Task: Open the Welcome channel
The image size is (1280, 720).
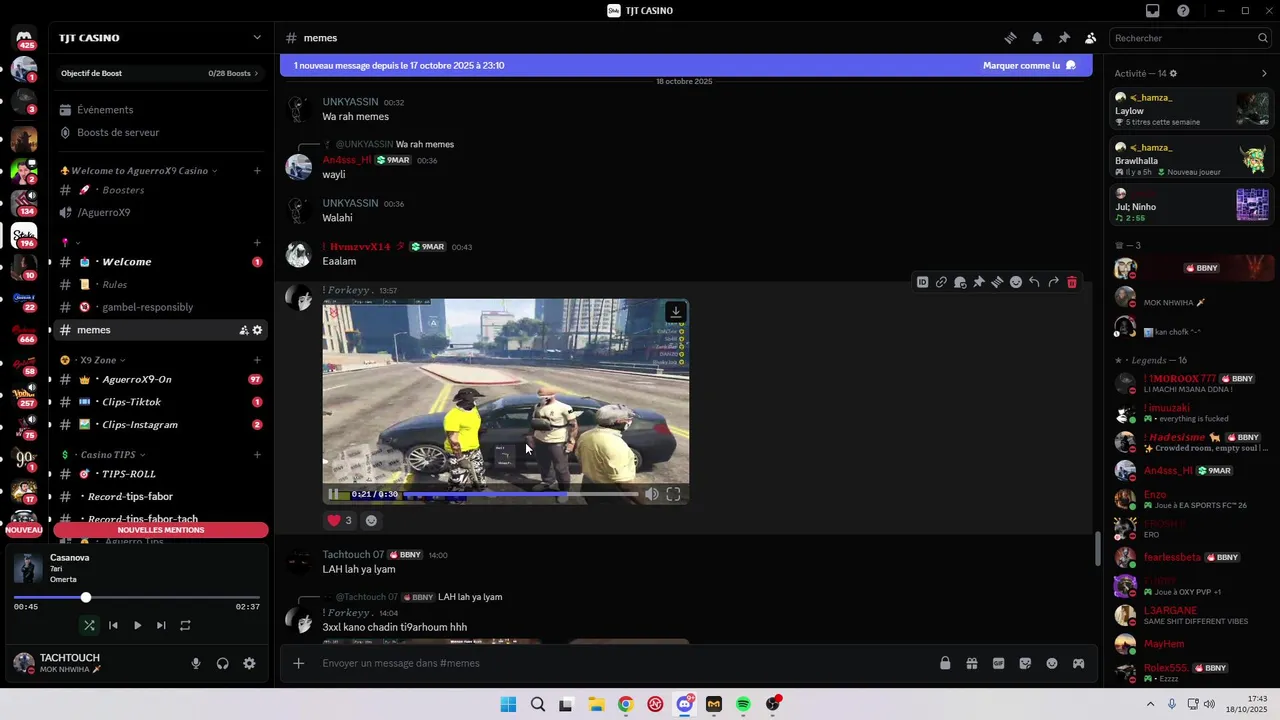Action: [x=160, y=262]
